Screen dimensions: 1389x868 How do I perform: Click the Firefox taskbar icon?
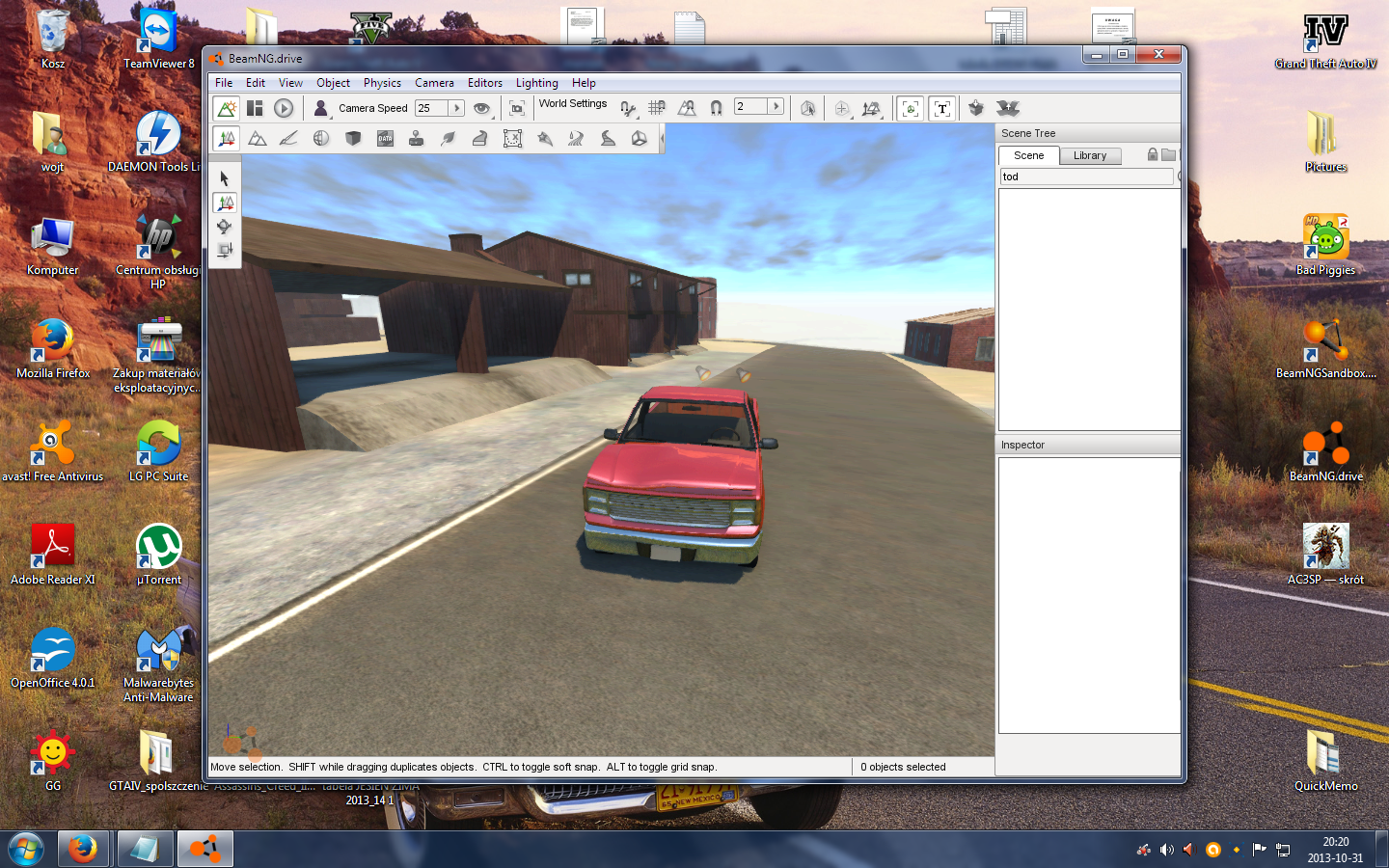click(82, 850)
